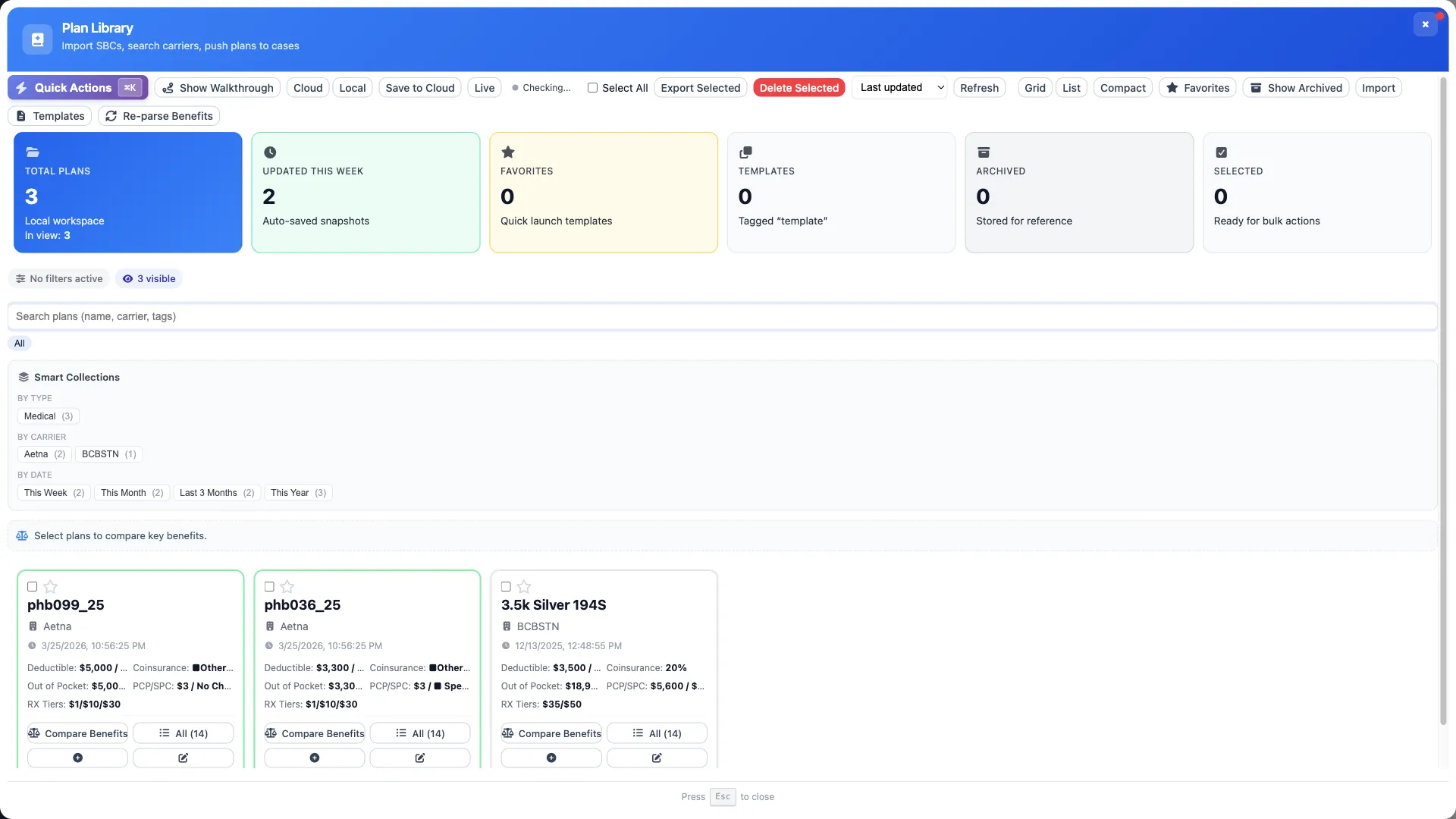
Task: Switch to Grid view
Action: pyautogui.click(x=1034, y=87)
